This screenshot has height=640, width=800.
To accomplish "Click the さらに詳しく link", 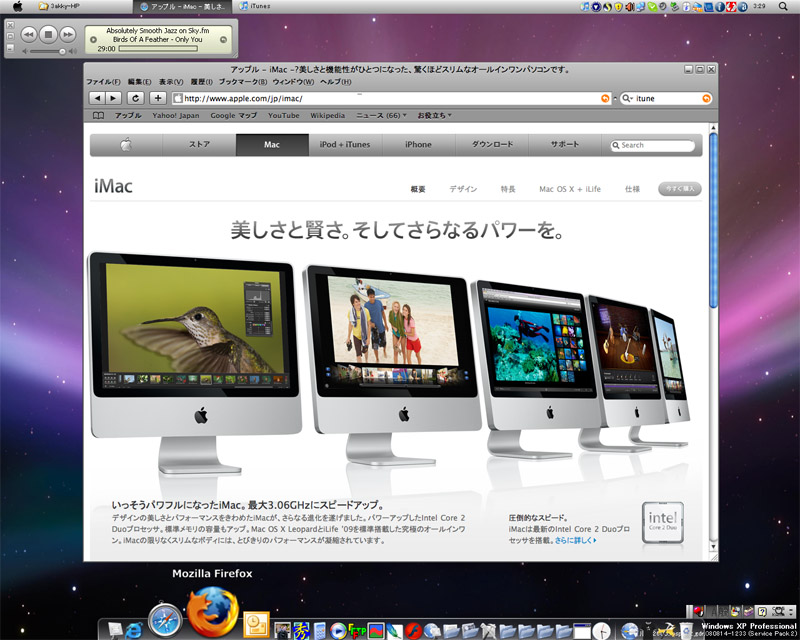I will pyautogui.click(x=577, y=540).
